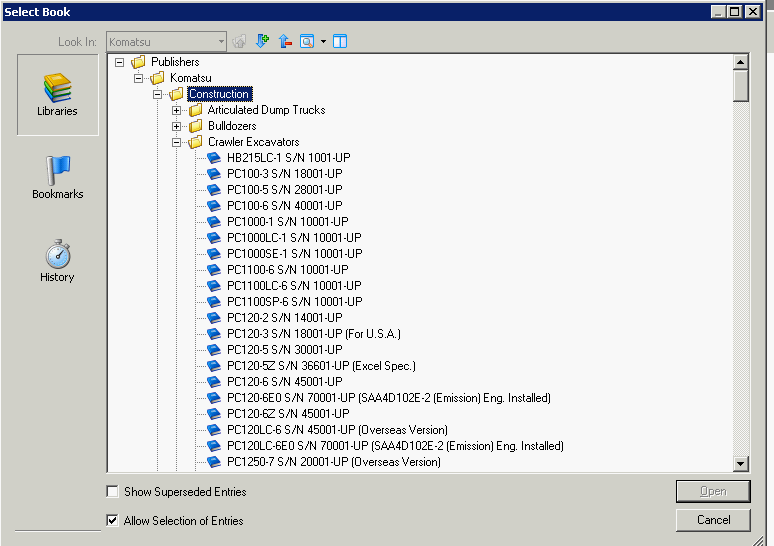Select Publishers root label
This screenshot has height=546, width=774.
point(175,62)
